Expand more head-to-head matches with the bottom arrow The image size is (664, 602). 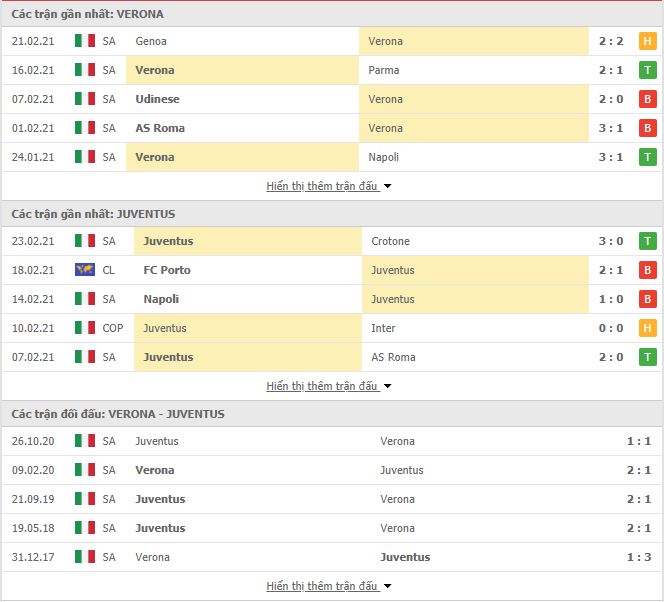pyautogui.click(x=387, y=586)
